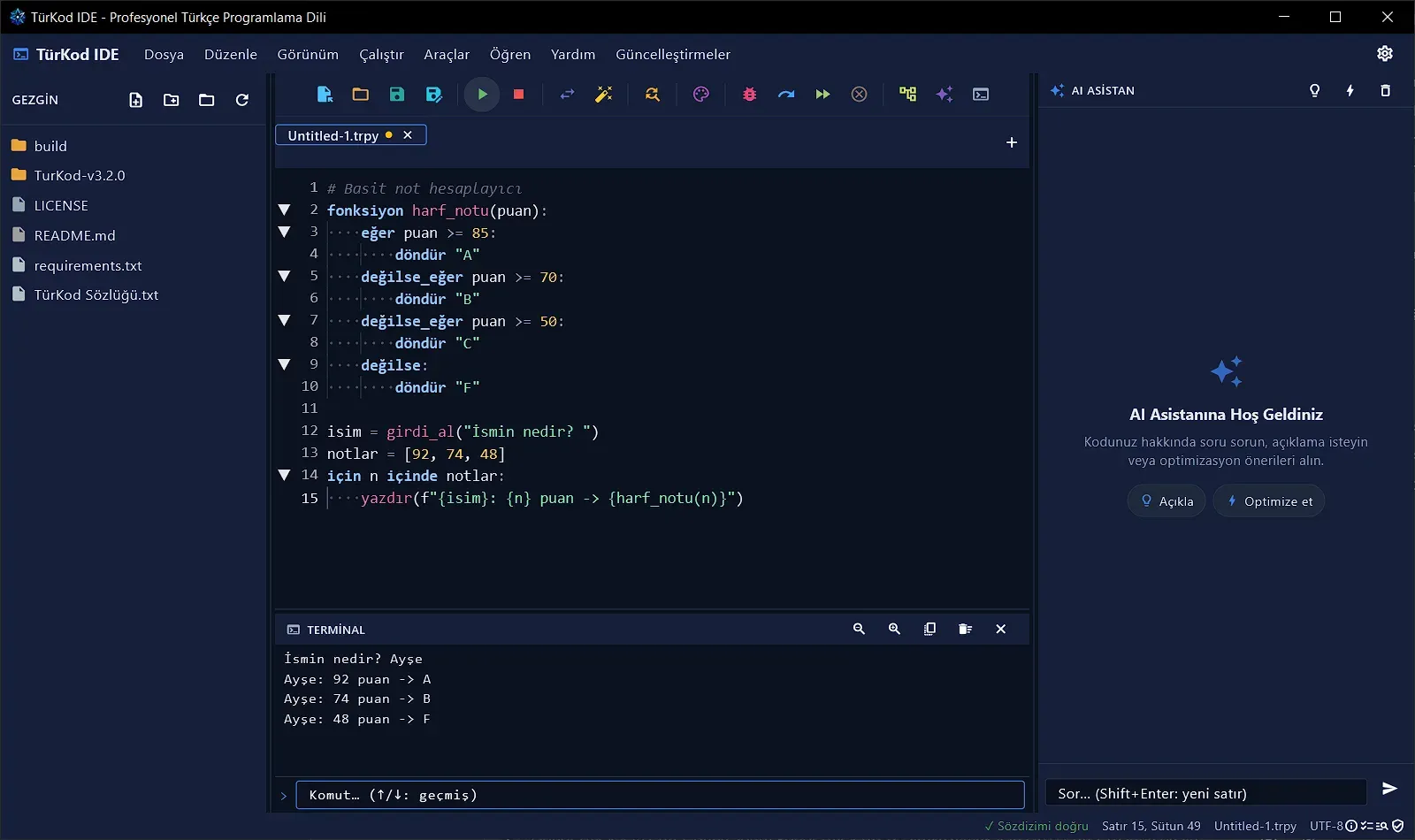Image resolution: width=1415 pixels, height=840 pixels.
Task: Clear AI Asistan chat with the trash icon
Action: 1386,90
